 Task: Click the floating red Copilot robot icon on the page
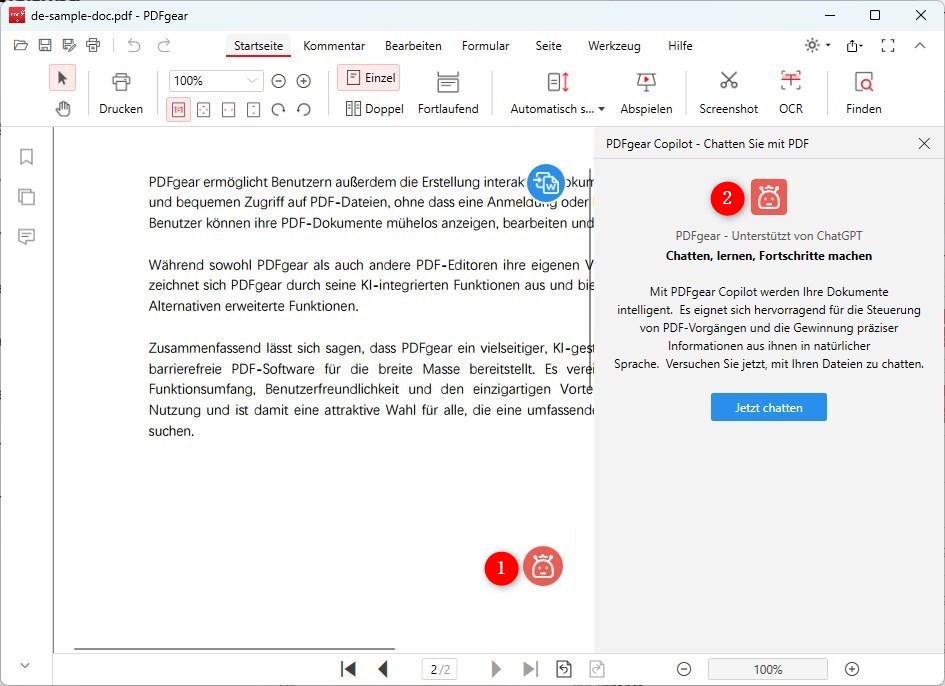click(543, 566)
